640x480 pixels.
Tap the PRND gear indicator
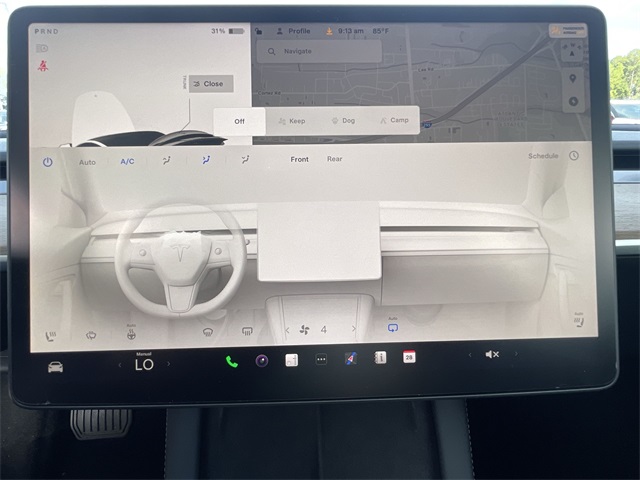point(47,31)
